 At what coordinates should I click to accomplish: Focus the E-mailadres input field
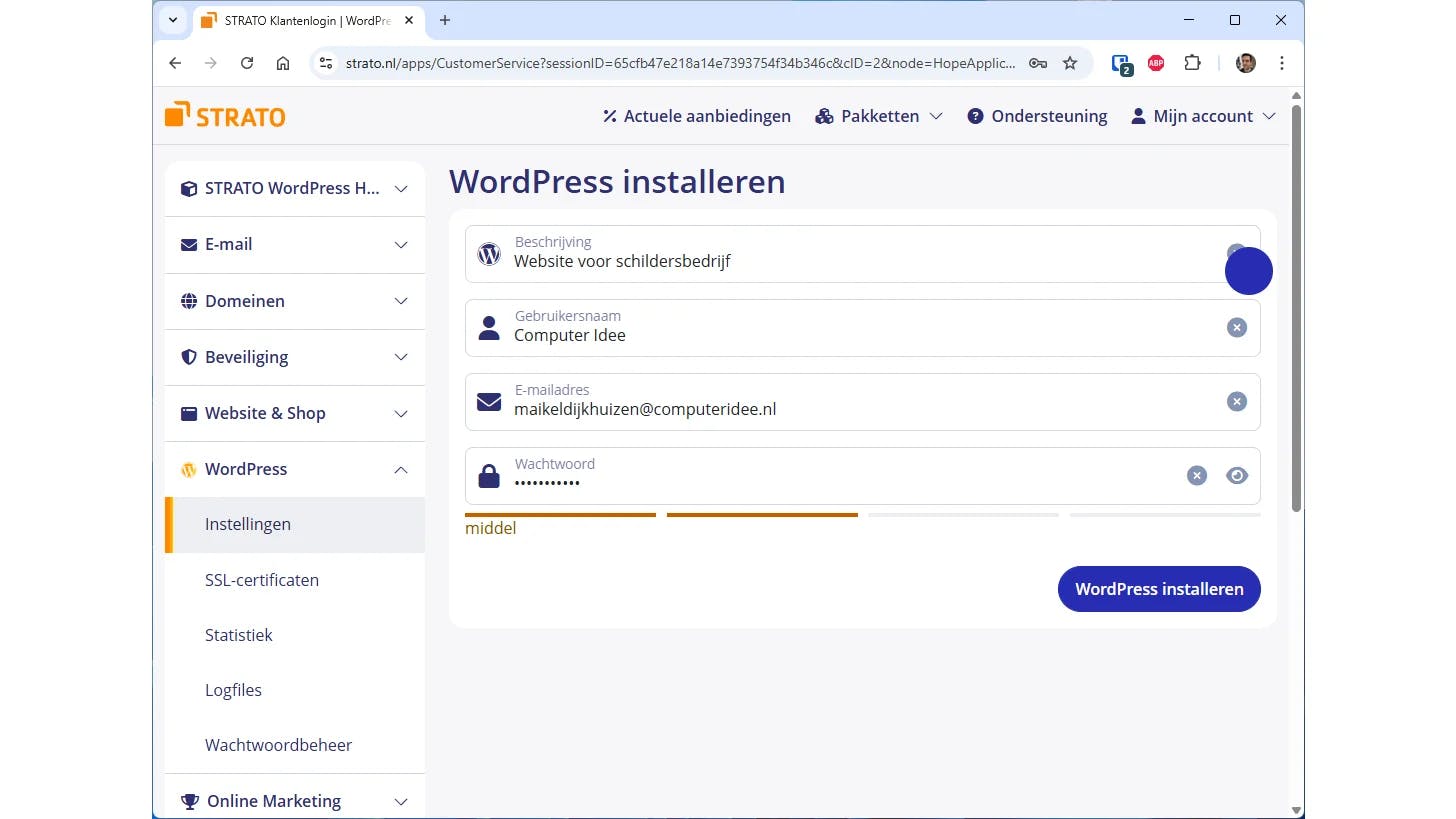pos(862,402)
